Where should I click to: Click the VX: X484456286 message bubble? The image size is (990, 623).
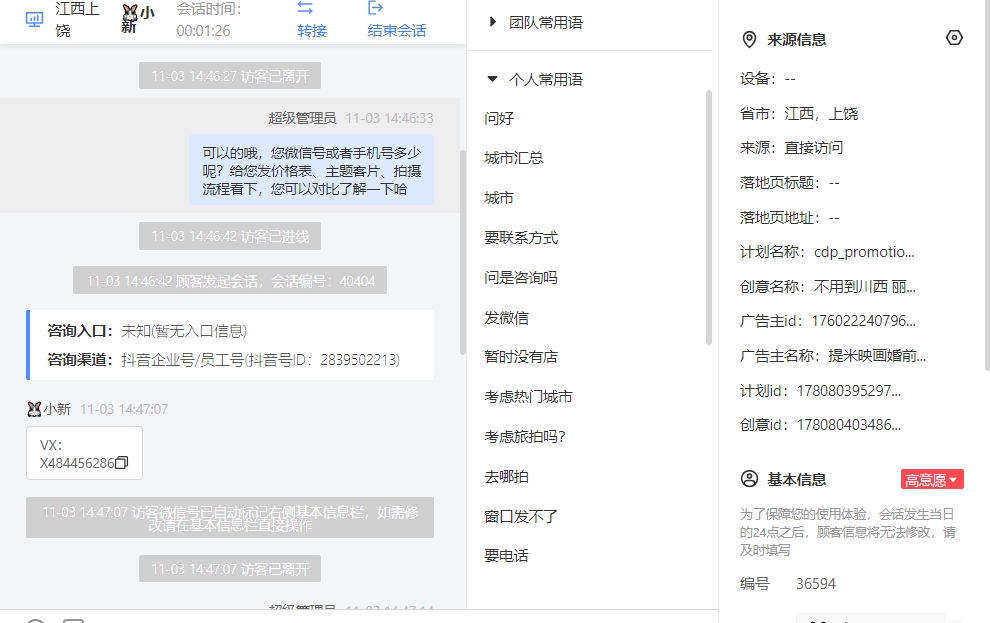coord(84,453)
